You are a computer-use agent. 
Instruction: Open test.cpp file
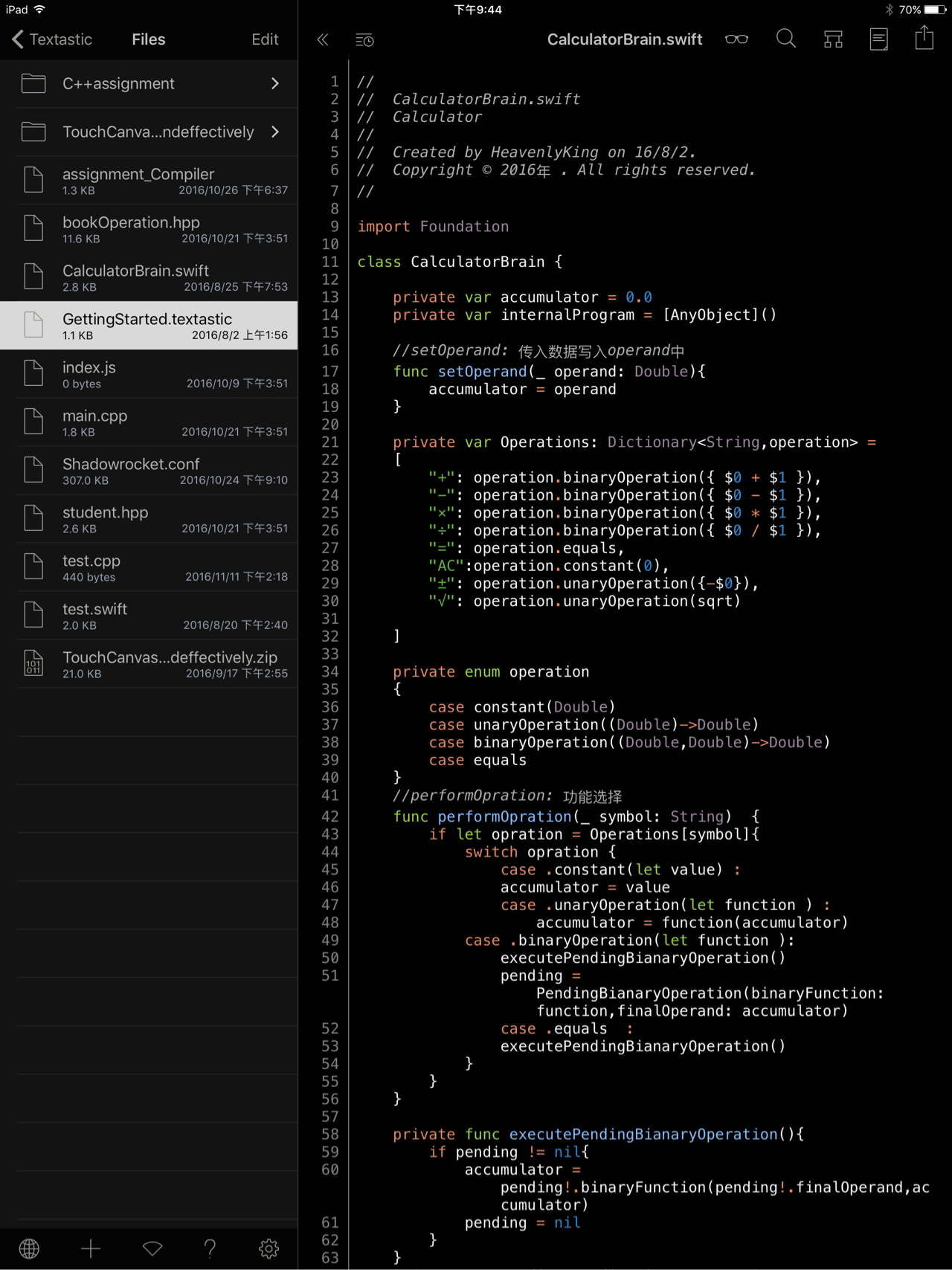coord(149,567)
